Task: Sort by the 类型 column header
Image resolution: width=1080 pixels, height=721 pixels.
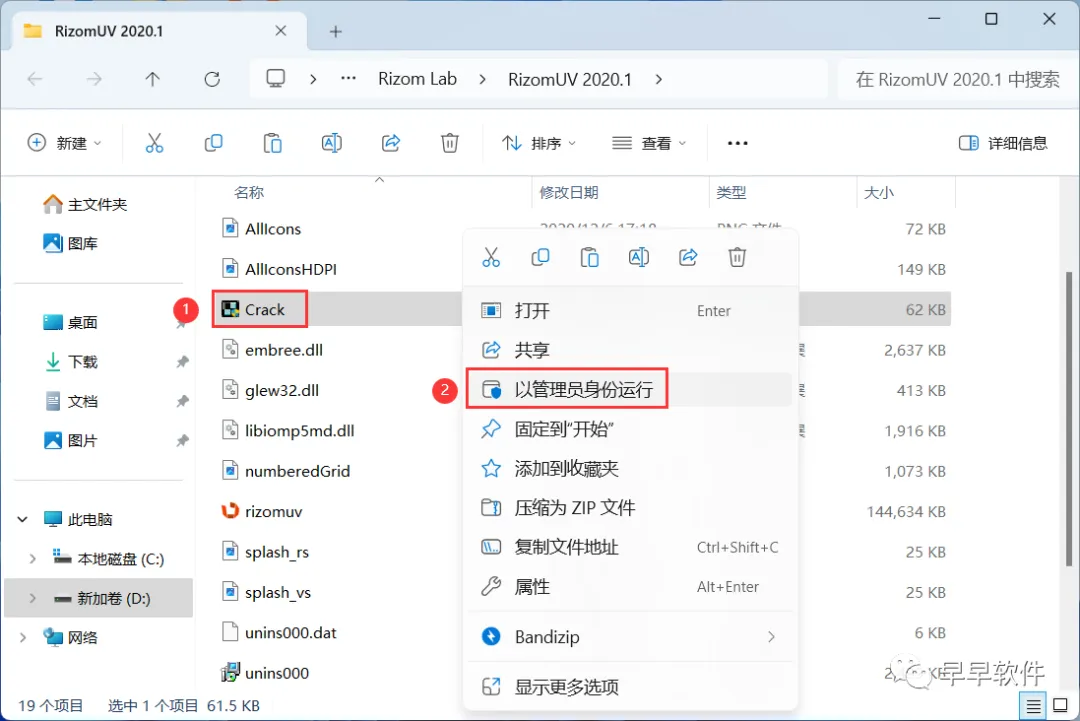Action: click(x=731, y=192)
